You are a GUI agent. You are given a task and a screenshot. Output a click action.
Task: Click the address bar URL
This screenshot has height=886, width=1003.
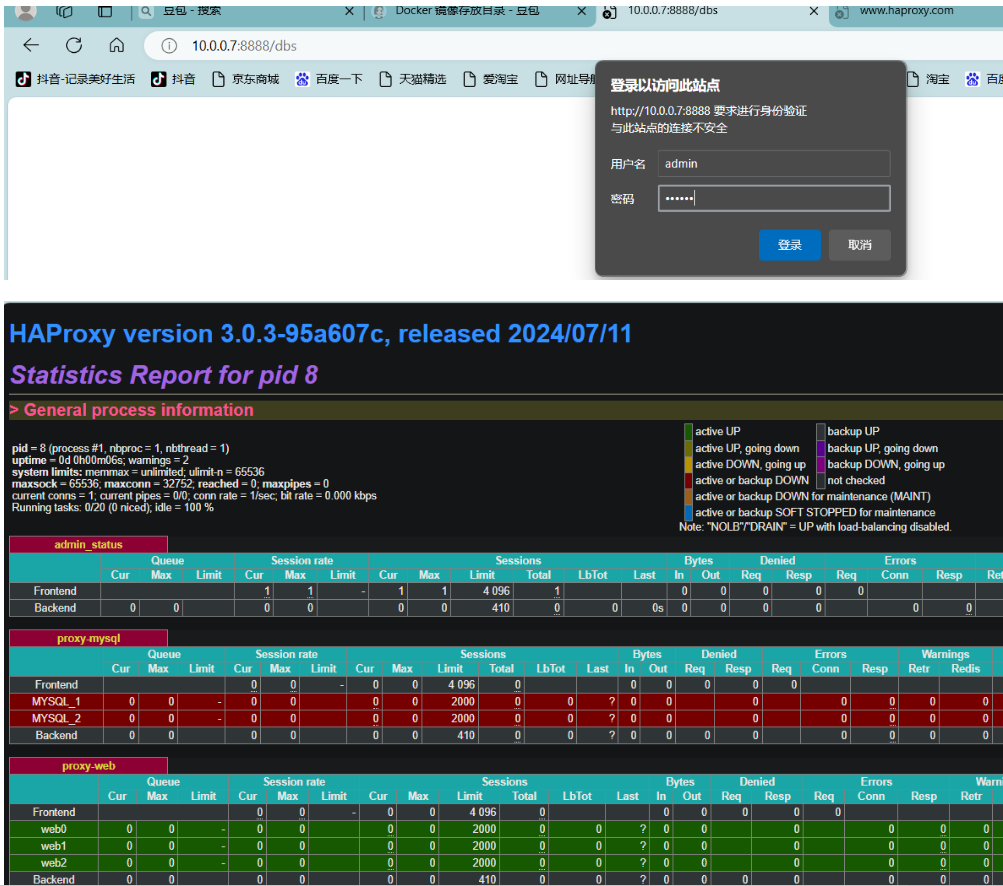244,46
